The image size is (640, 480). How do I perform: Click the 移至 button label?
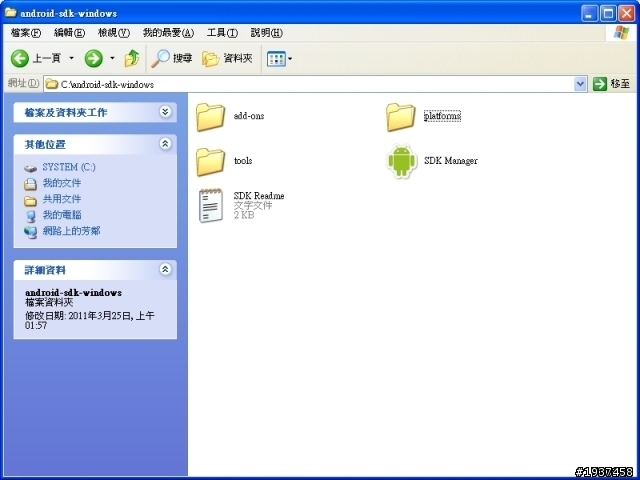click(620, 84)
